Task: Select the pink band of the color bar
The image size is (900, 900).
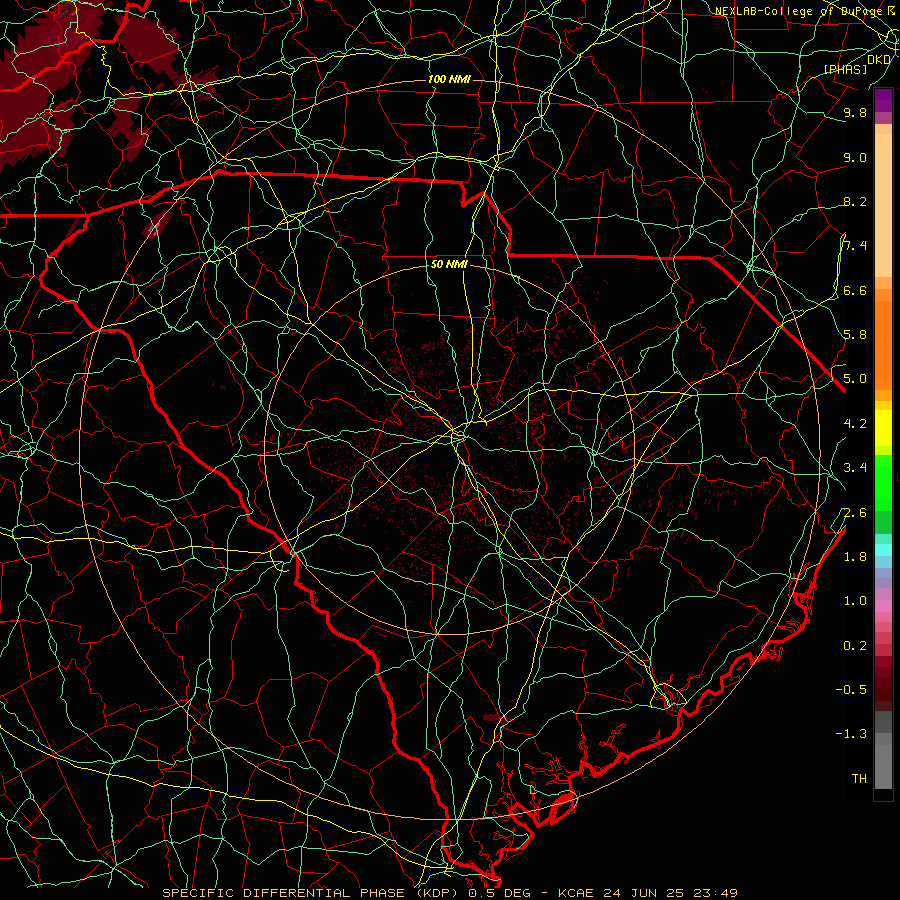Action: pos(883,605)
